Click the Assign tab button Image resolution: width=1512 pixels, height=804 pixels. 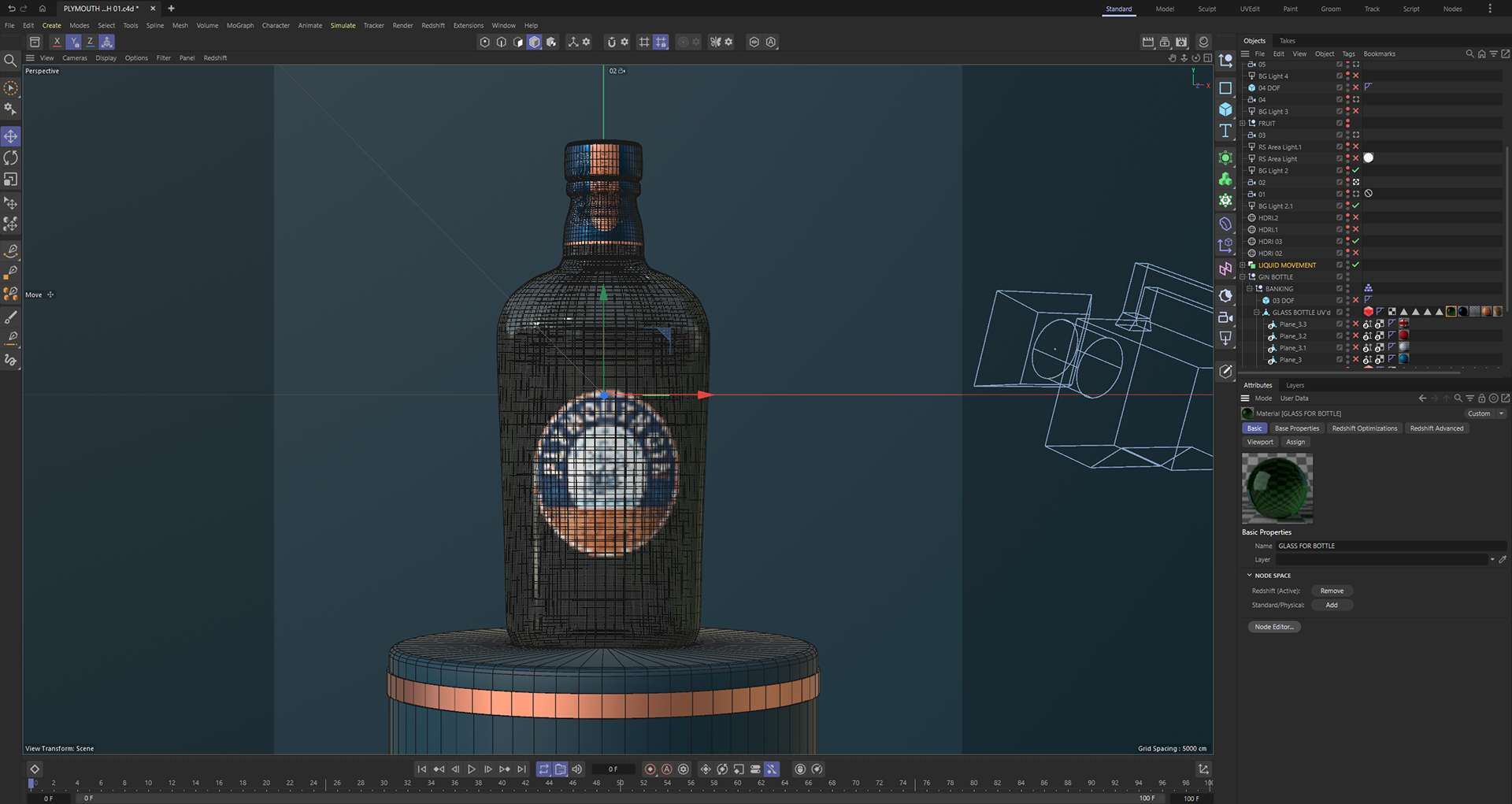click(x=1295, y=443)
